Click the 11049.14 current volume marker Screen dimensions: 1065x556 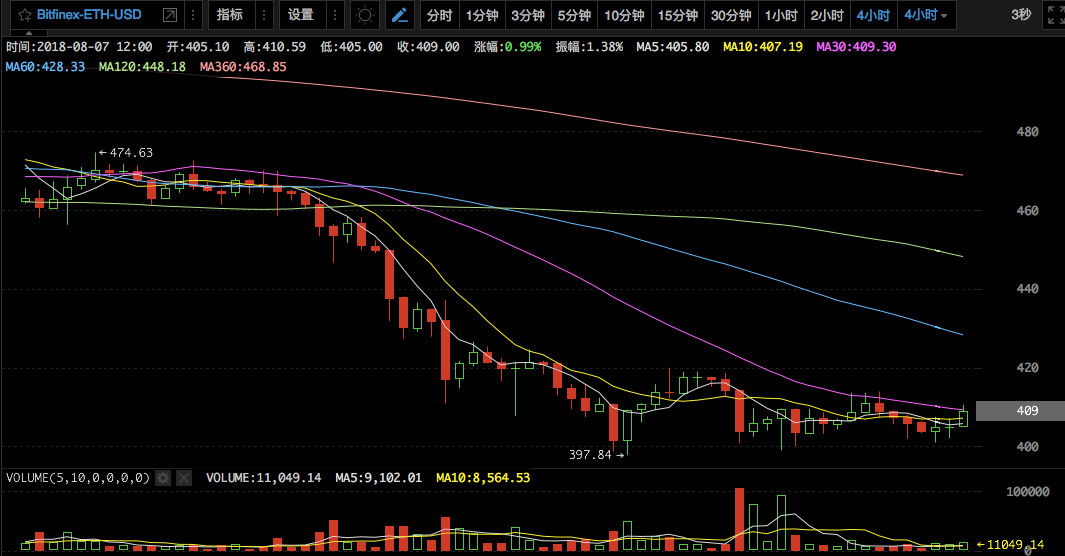(x=1010, y=544)
